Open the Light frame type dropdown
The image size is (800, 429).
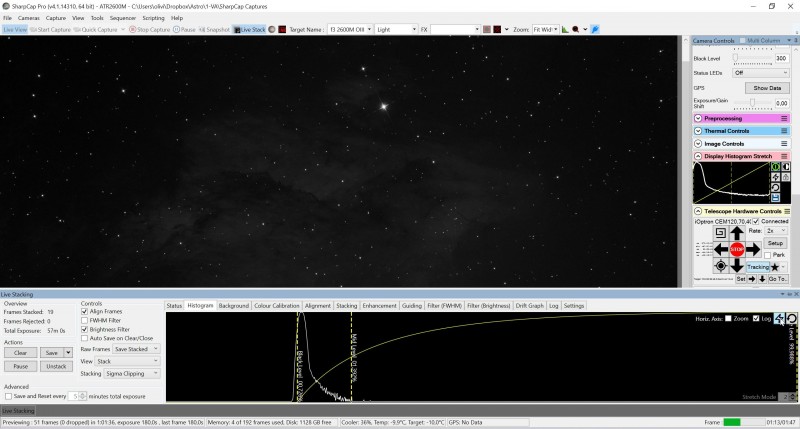(x=396, y=30)
